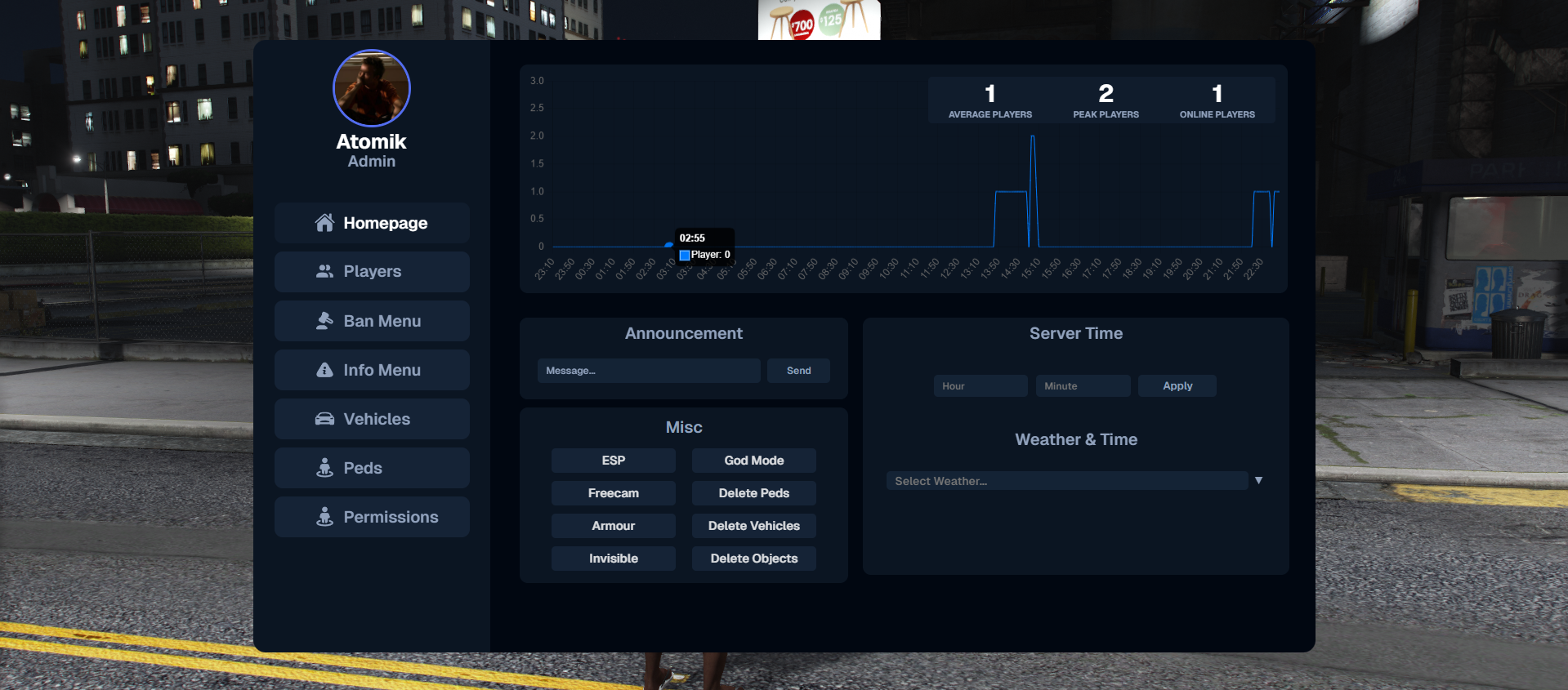
Task: Click the Delete Objects button
Action: pos(754,559)
